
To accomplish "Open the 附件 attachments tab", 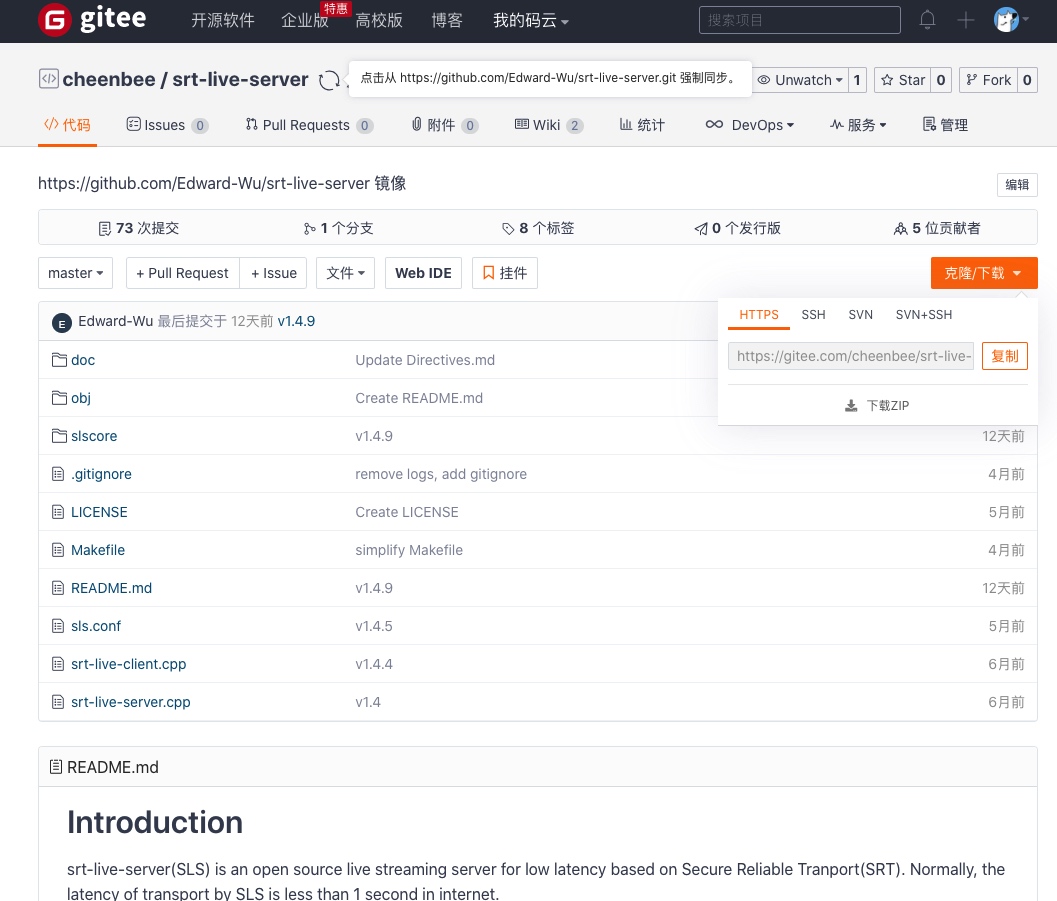I will point(444,125).
